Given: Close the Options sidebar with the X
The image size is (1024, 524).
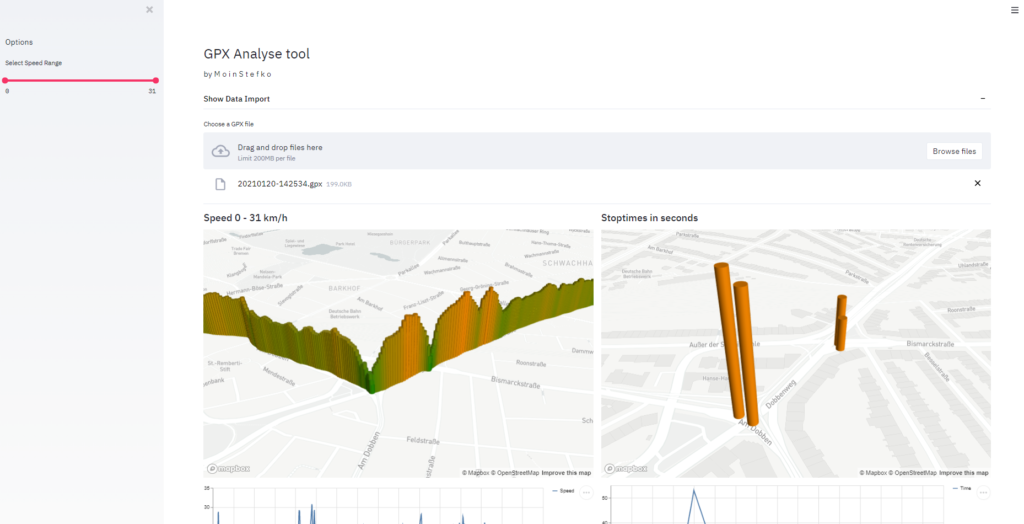Looking at the screenshot, I should point(149,10).
